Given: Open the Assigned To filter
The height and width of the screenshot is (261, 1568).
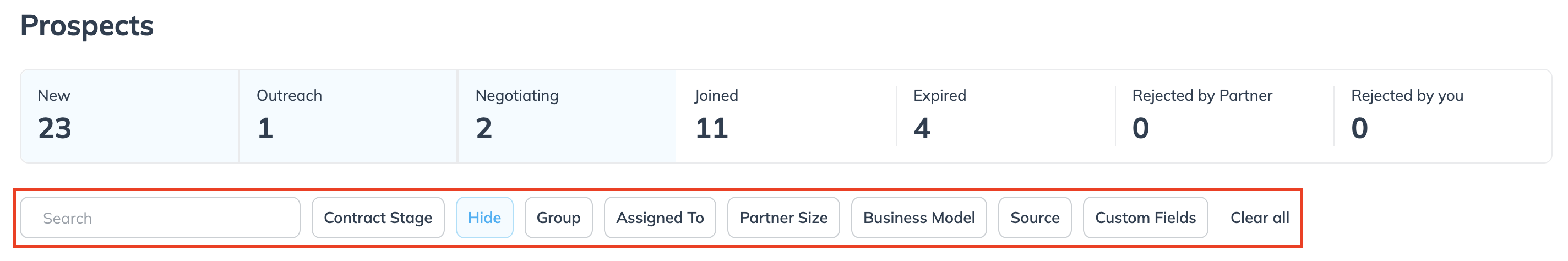Looking at the screenshot, I should click(x=660, y=218).
